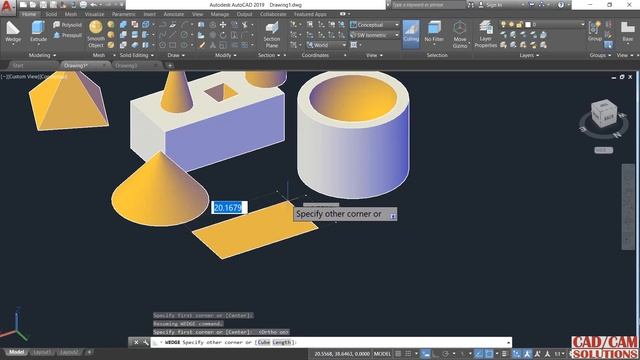The height and width of the screenshot is (360, 640).
Task: Click the Smooth Object mesh tool
Action: [96, 33]
